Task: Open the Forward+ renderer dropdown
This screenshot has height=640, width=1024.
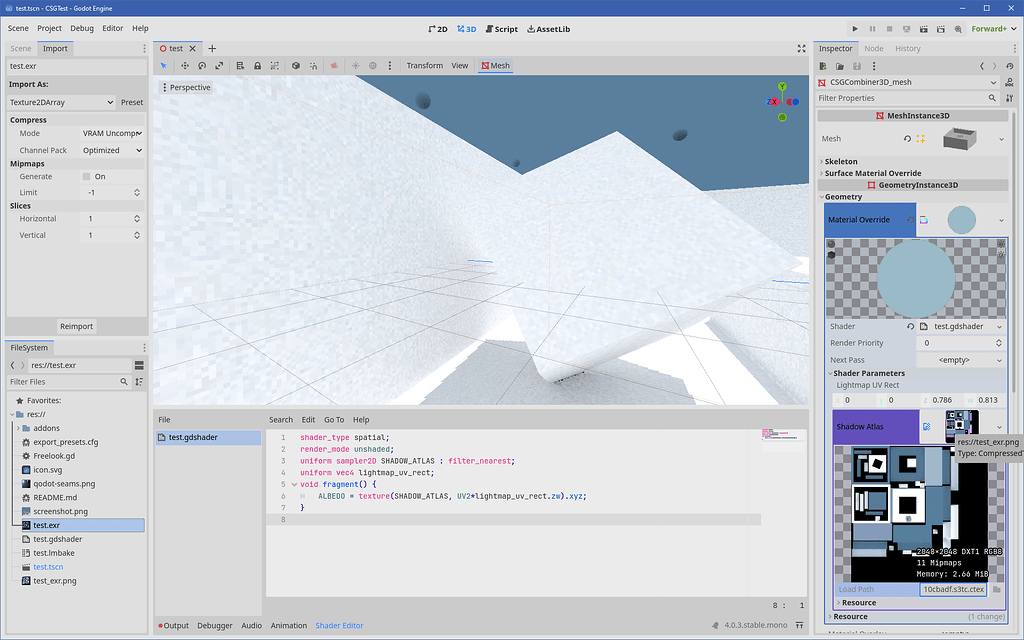Action: click(x=988, y=28)
